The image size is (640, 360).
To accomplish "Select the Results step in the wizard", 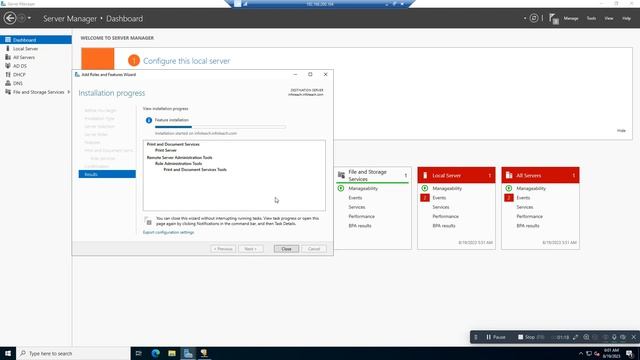I will [x=107, y=174].
